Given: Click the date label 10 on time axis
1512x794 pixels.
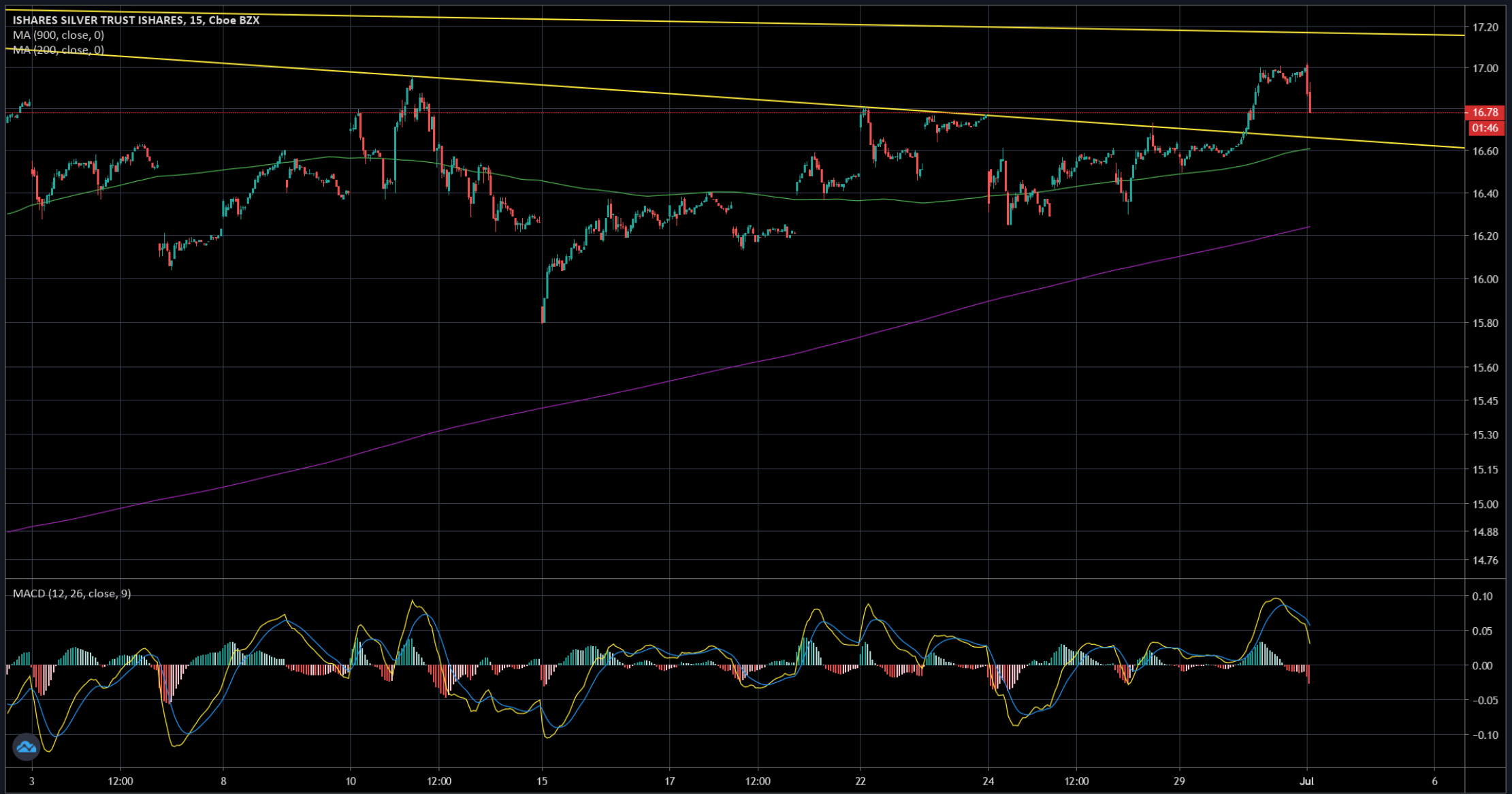Looking at the screenshot, I should click(x=351, y=781).
